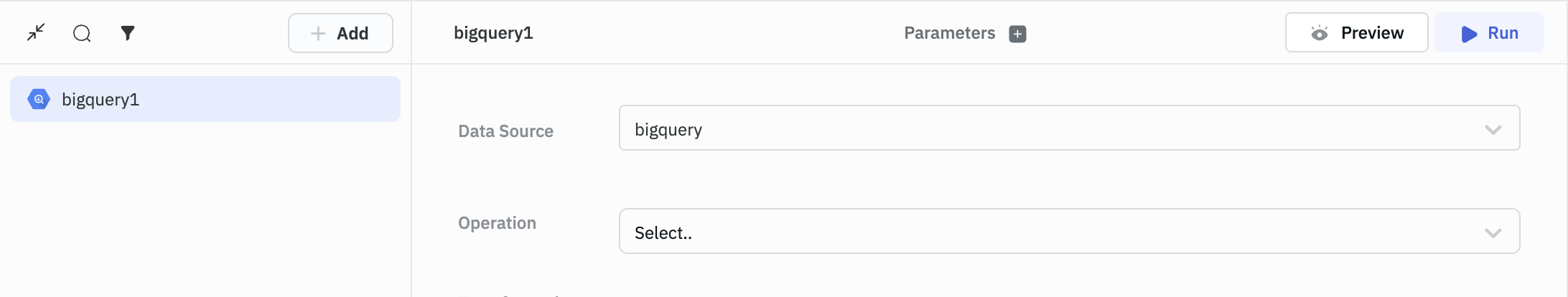Click the eye icon in Preview
This screenshot has width=1568, height=297.
point(1320,33)
